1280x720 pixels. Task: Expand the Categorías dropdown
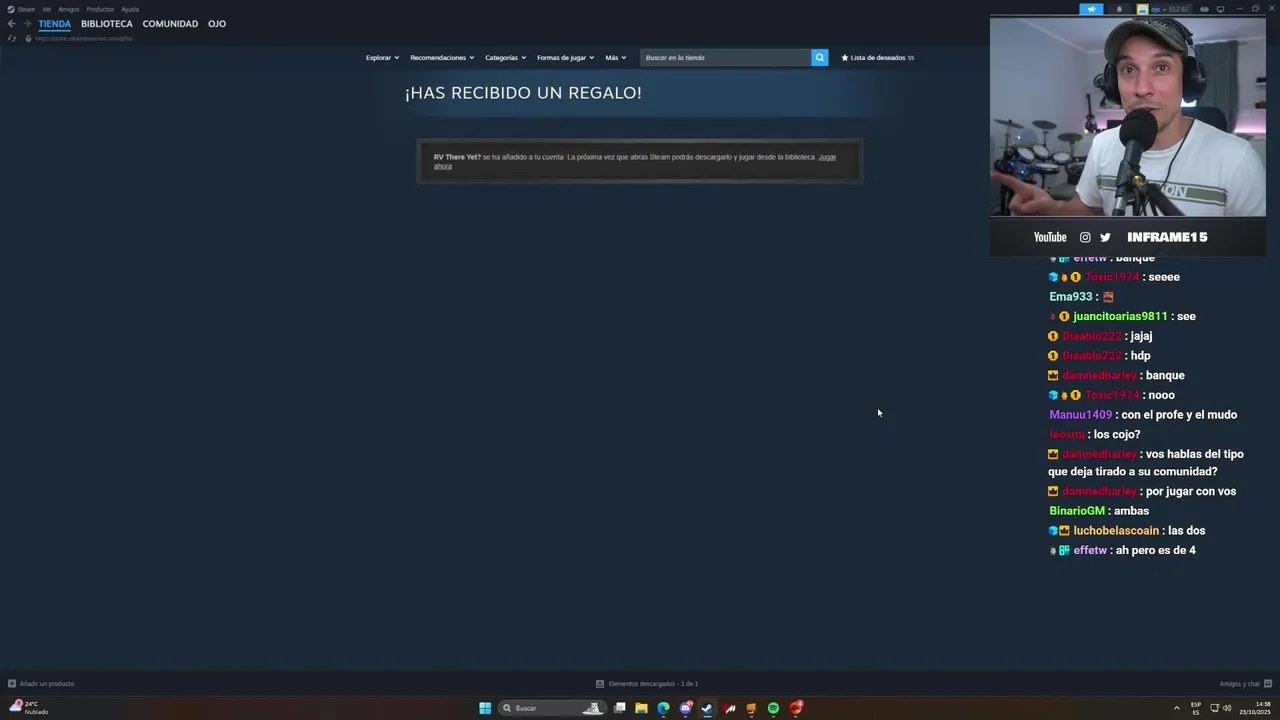pos(505,58)
